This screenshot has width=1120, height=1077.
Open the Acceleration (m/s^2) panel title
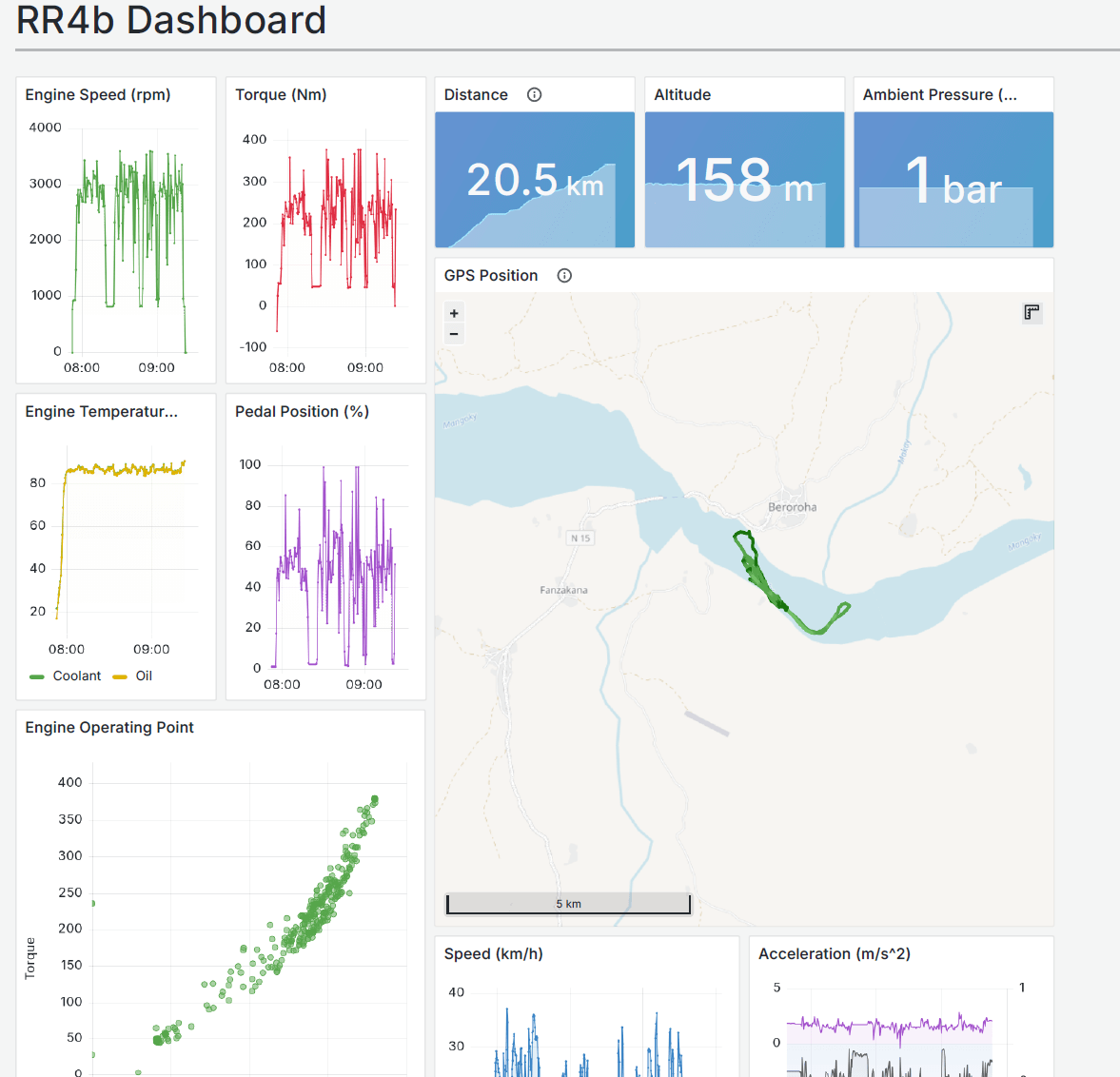tap(834, 953)
